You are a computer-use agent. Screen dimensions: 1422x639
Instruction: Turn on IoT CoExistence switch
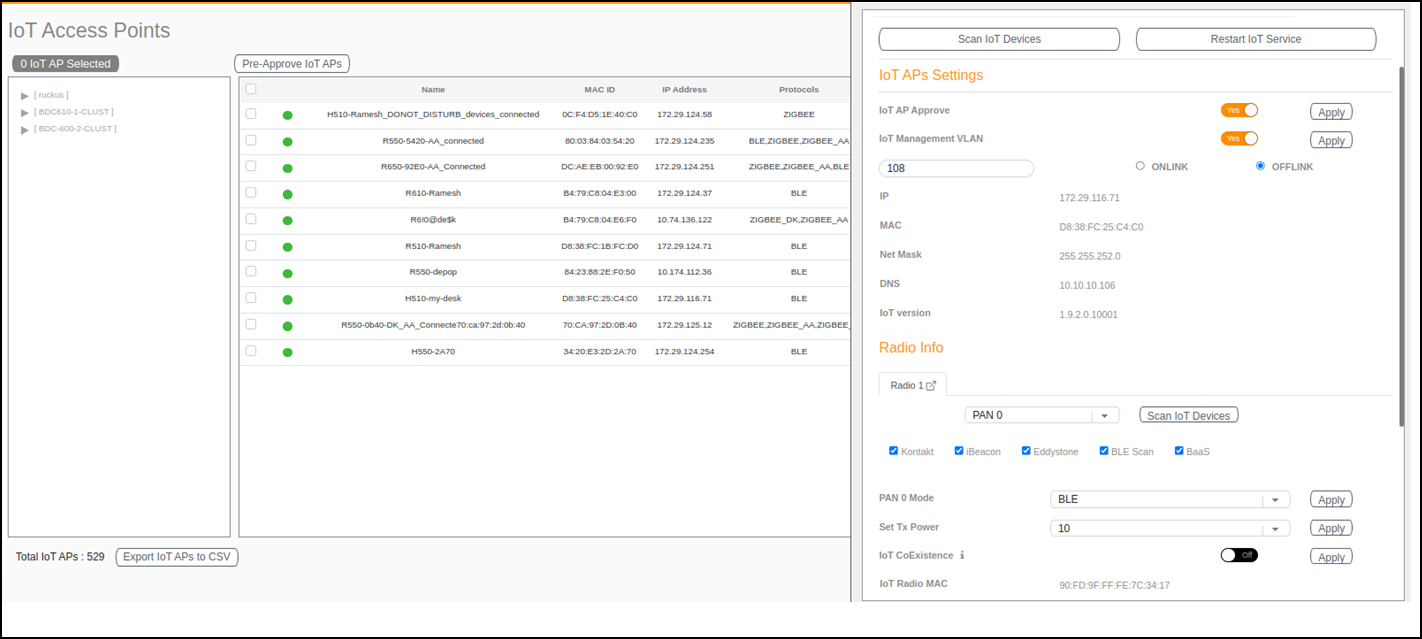click(1239, 555)
